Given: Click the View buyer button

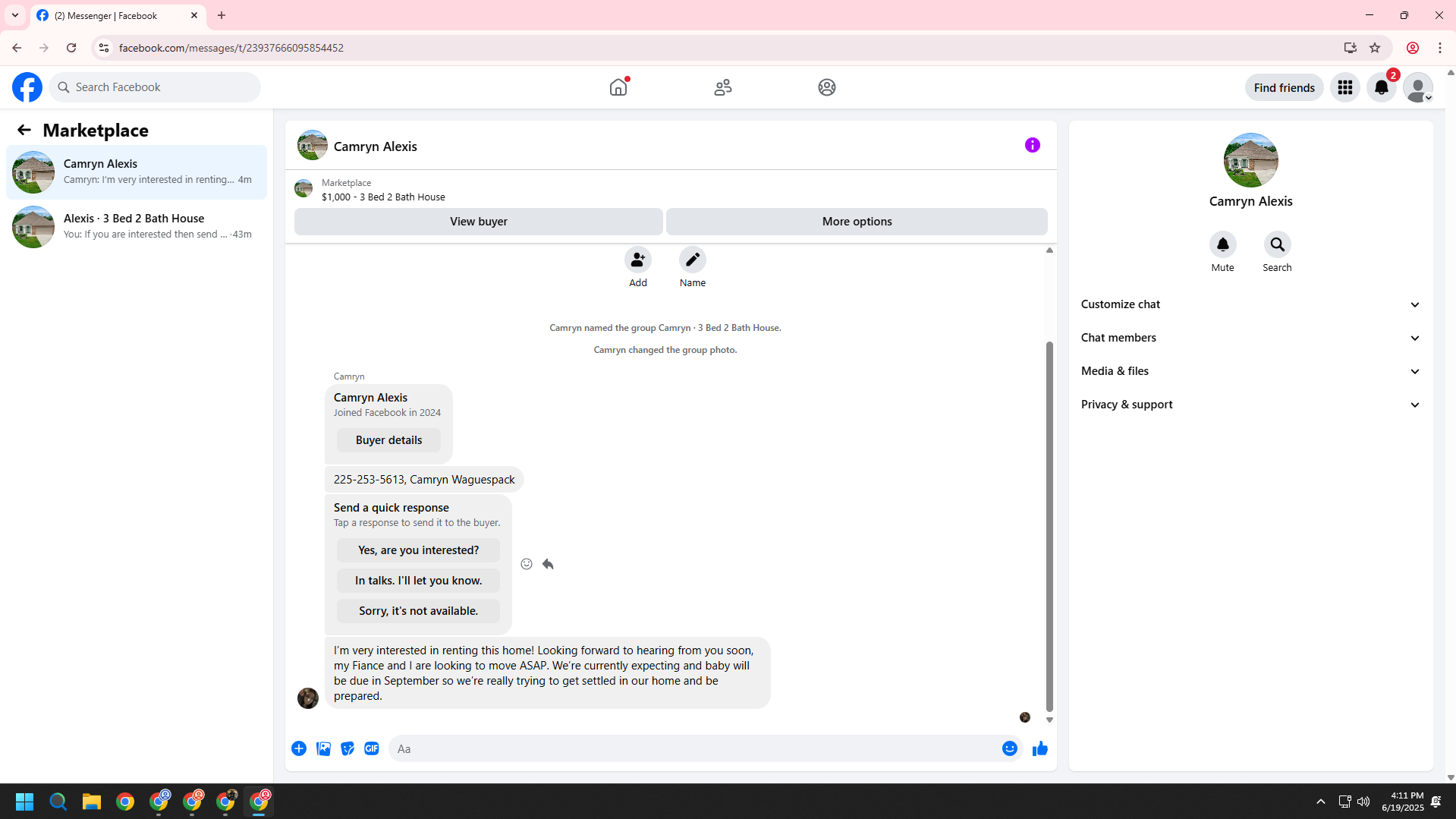Looking at the screenshot, I should point(478,222).
